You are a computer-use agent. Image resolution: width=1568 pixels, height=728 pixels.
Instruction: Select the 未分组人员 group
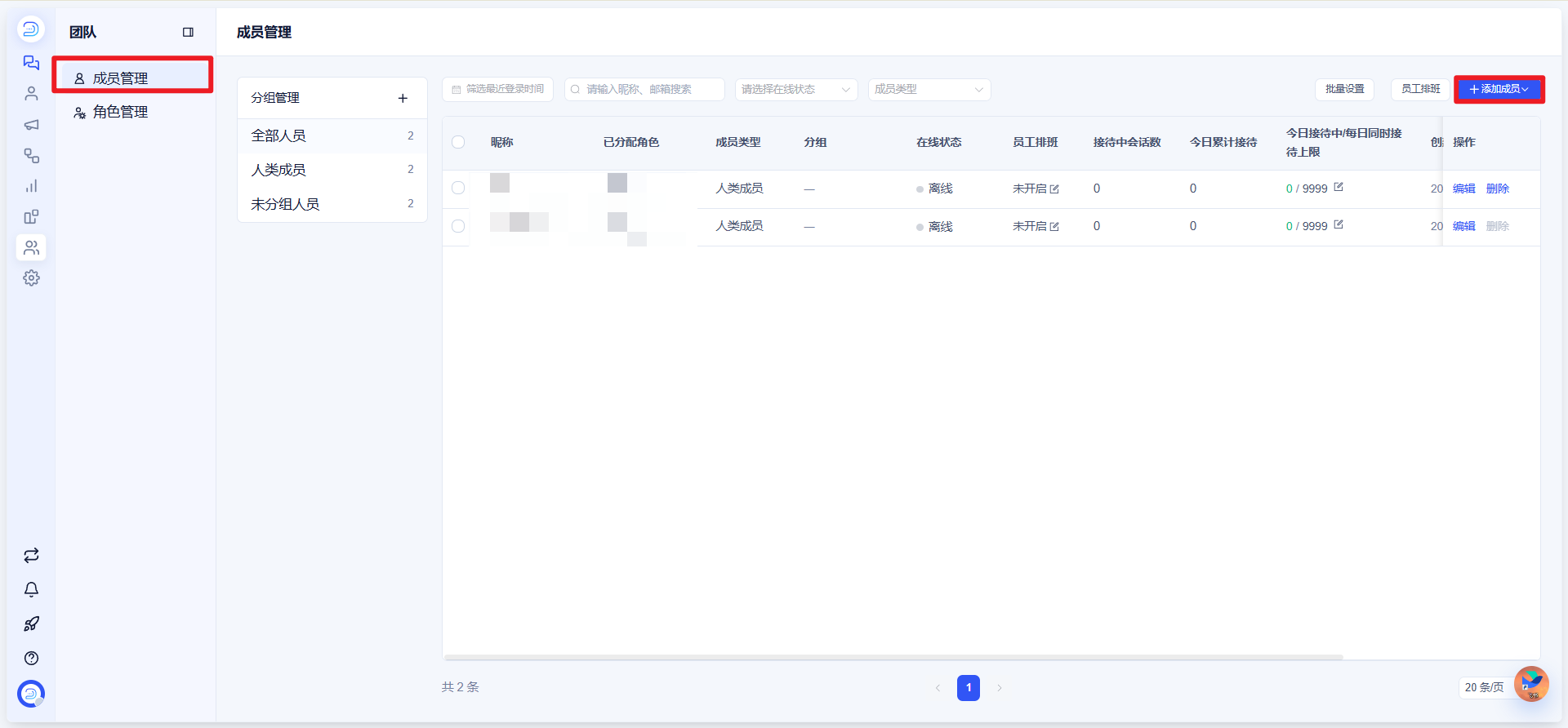(x=332, y=204)
